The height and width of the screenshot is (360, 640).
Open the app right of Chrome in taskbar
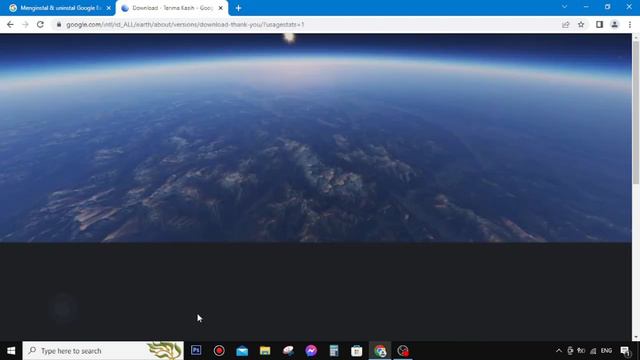point(403,351)
